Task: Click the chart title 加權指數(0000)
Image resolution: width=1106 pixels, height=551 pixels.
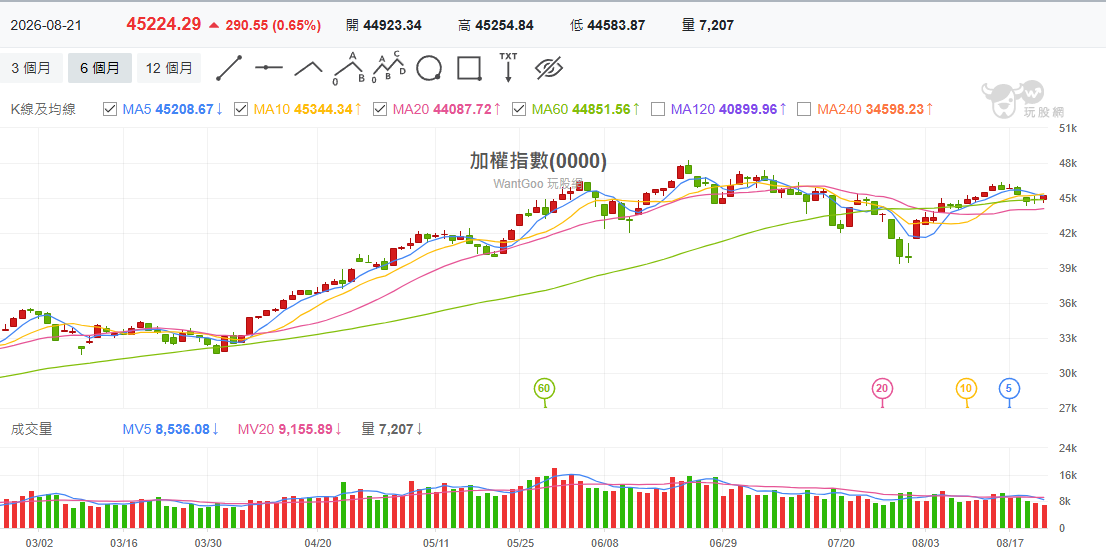Action: tap(538, 162)
